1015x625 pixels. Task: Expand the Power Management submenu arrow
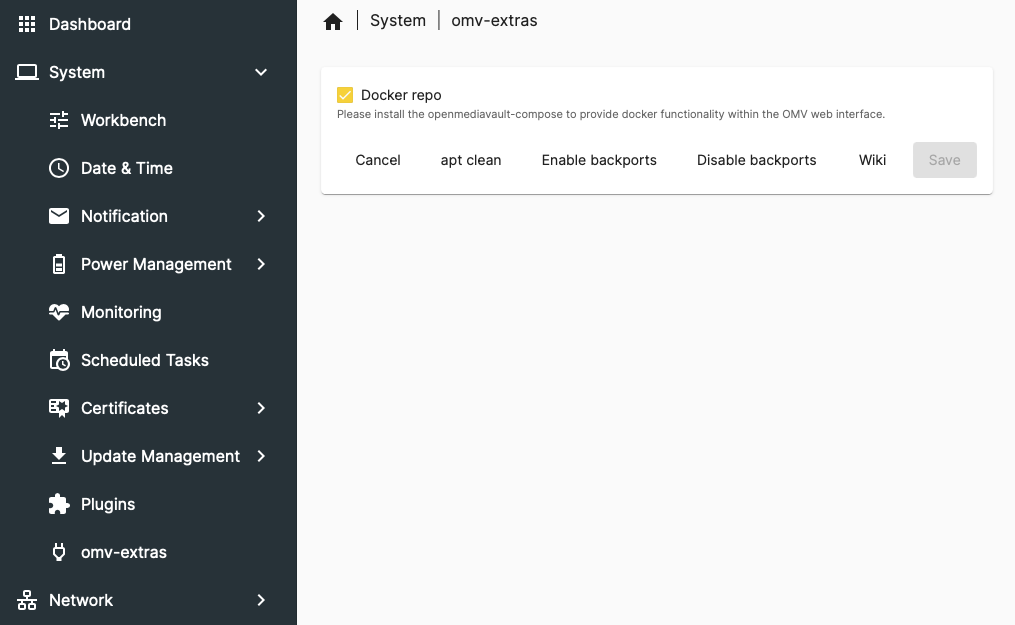coord(261,264)
